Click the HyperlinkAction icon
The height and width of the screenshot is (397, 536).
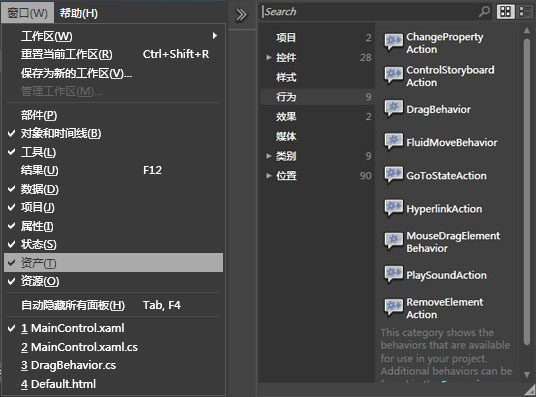(393, 208)
